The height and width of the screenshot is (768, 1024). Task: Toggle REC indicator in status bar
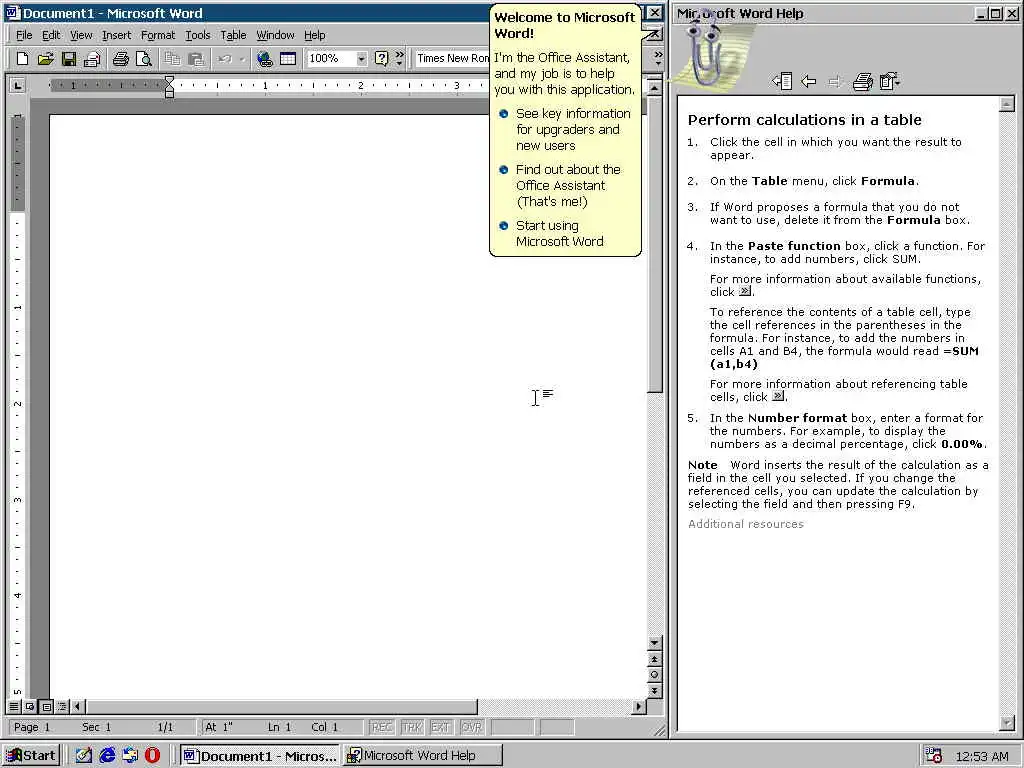click(x=381, y=727)
